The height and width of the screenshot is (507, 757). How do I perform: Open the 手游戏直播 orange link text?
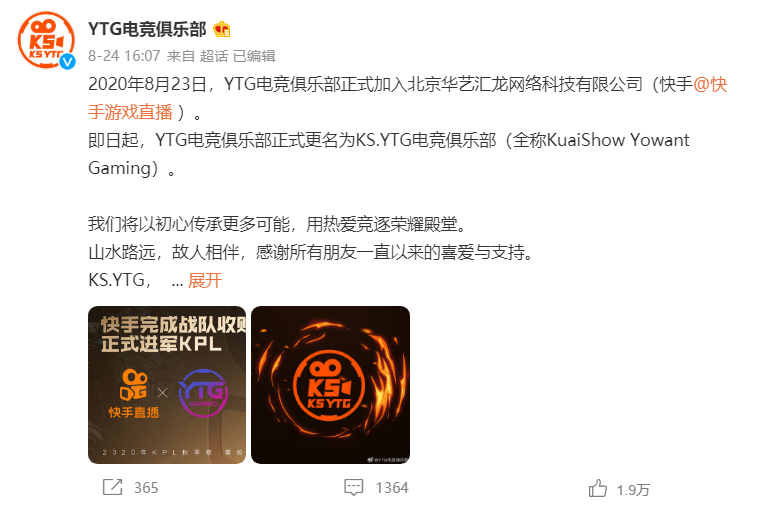(130, 112)
